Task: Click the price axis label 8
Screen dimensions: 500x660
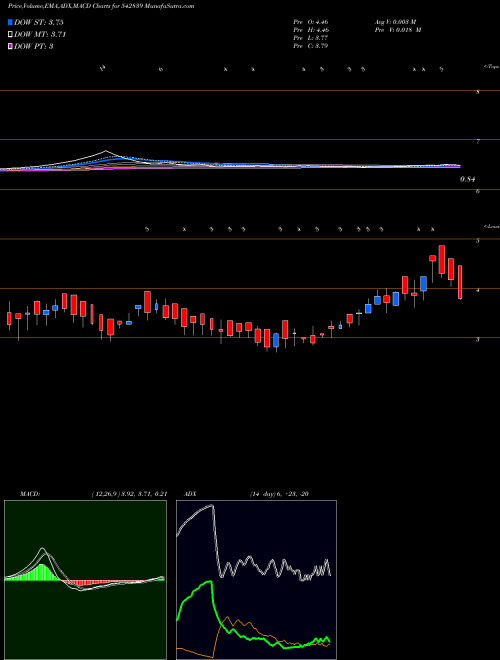Action: click(478, 92)
